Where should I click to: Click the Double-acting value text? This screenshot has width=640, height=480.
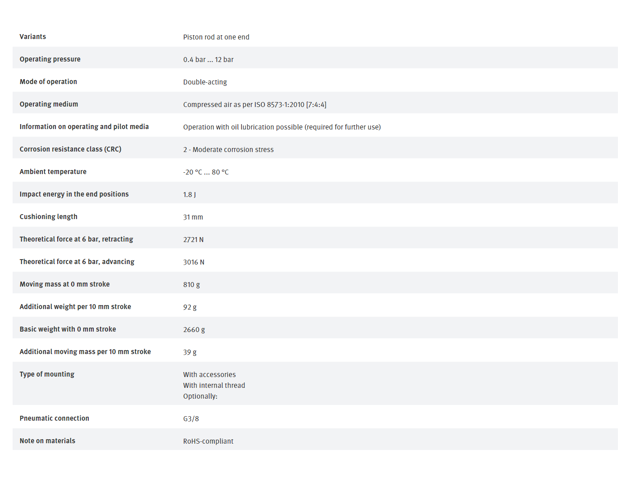click(x=205, y=82)
